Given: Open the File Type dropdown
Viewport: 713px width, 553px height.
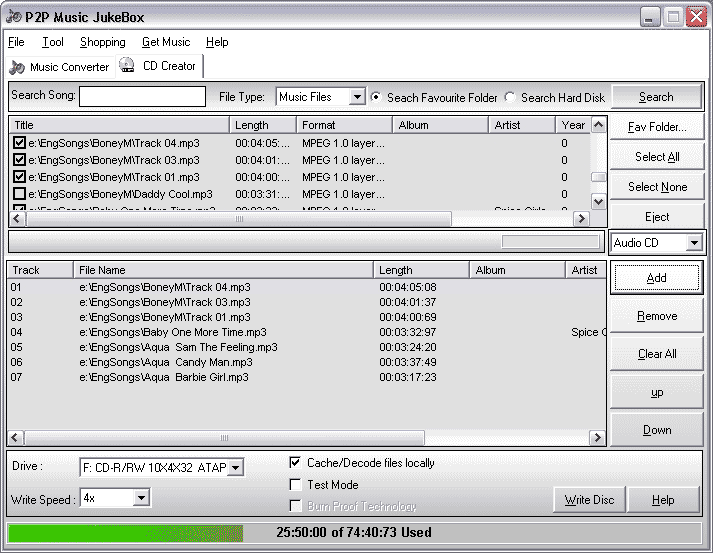Looking at the screenshot, I should [x=357, y=97].
